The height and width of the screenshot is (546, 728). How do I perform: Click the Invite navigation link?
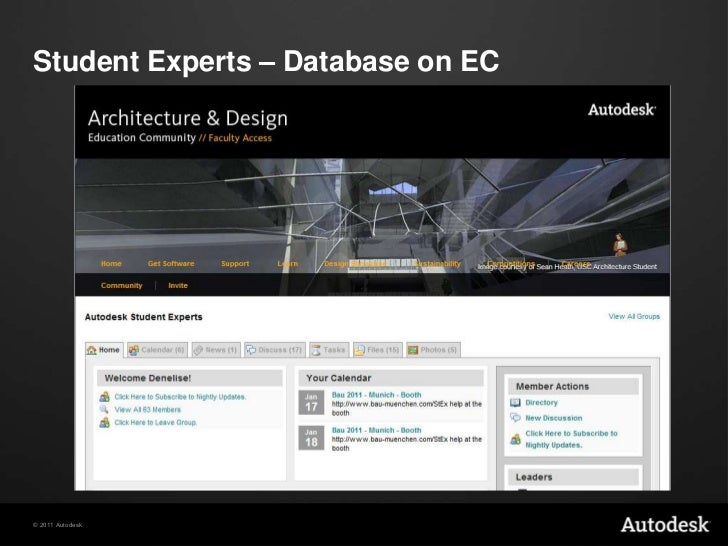(178, 286)
